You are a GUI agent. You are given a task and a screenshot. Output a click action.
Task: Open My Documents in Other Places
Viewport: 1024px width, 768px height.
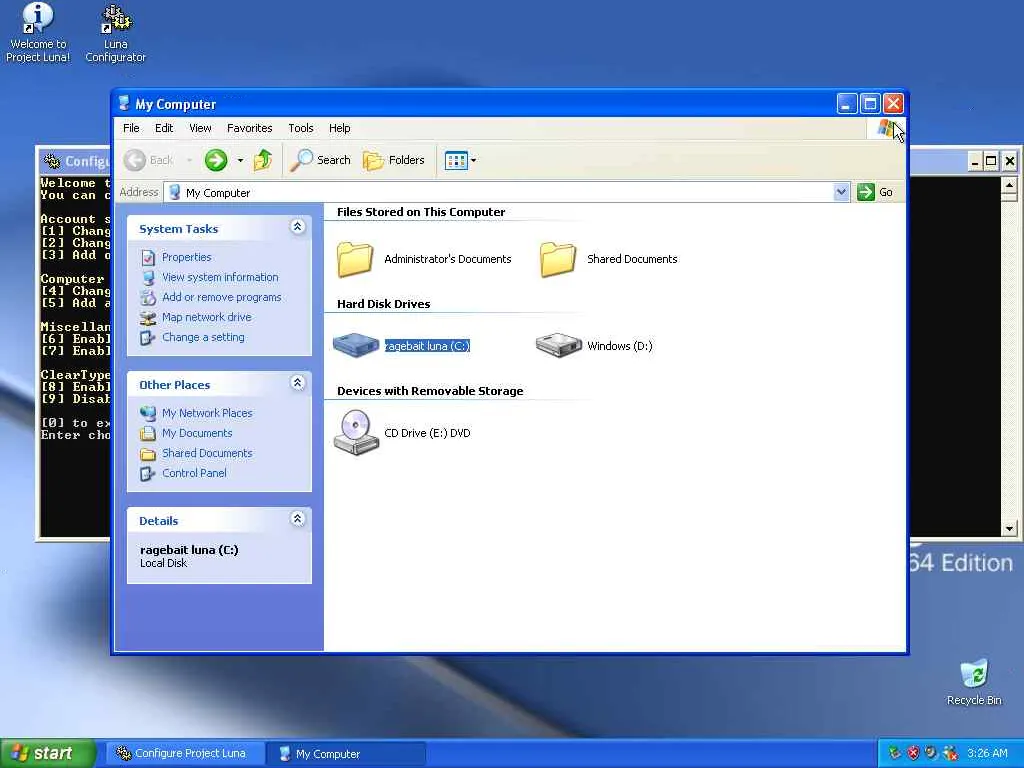coord(197,433)
